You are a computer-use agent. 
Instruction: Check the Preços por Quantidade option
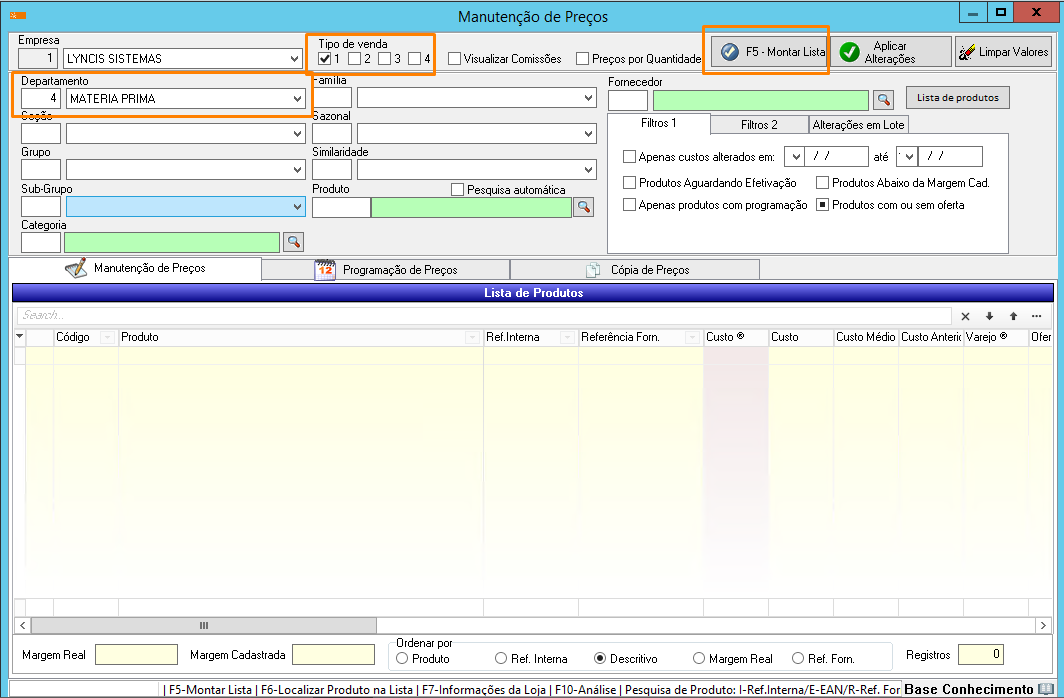(x=583, y=59)
